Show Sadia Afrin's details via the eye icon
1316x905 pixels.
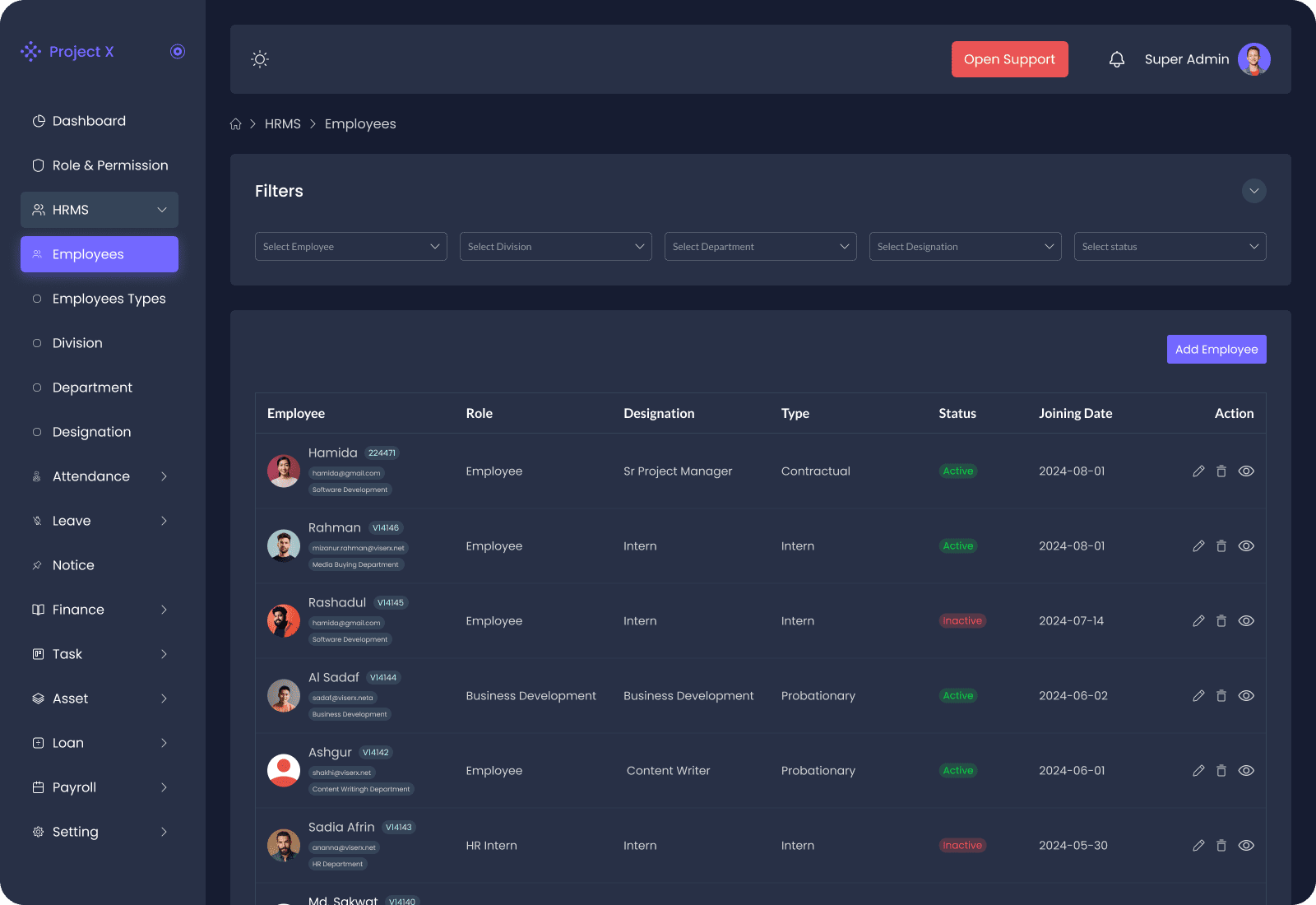tap(1246, 846)
